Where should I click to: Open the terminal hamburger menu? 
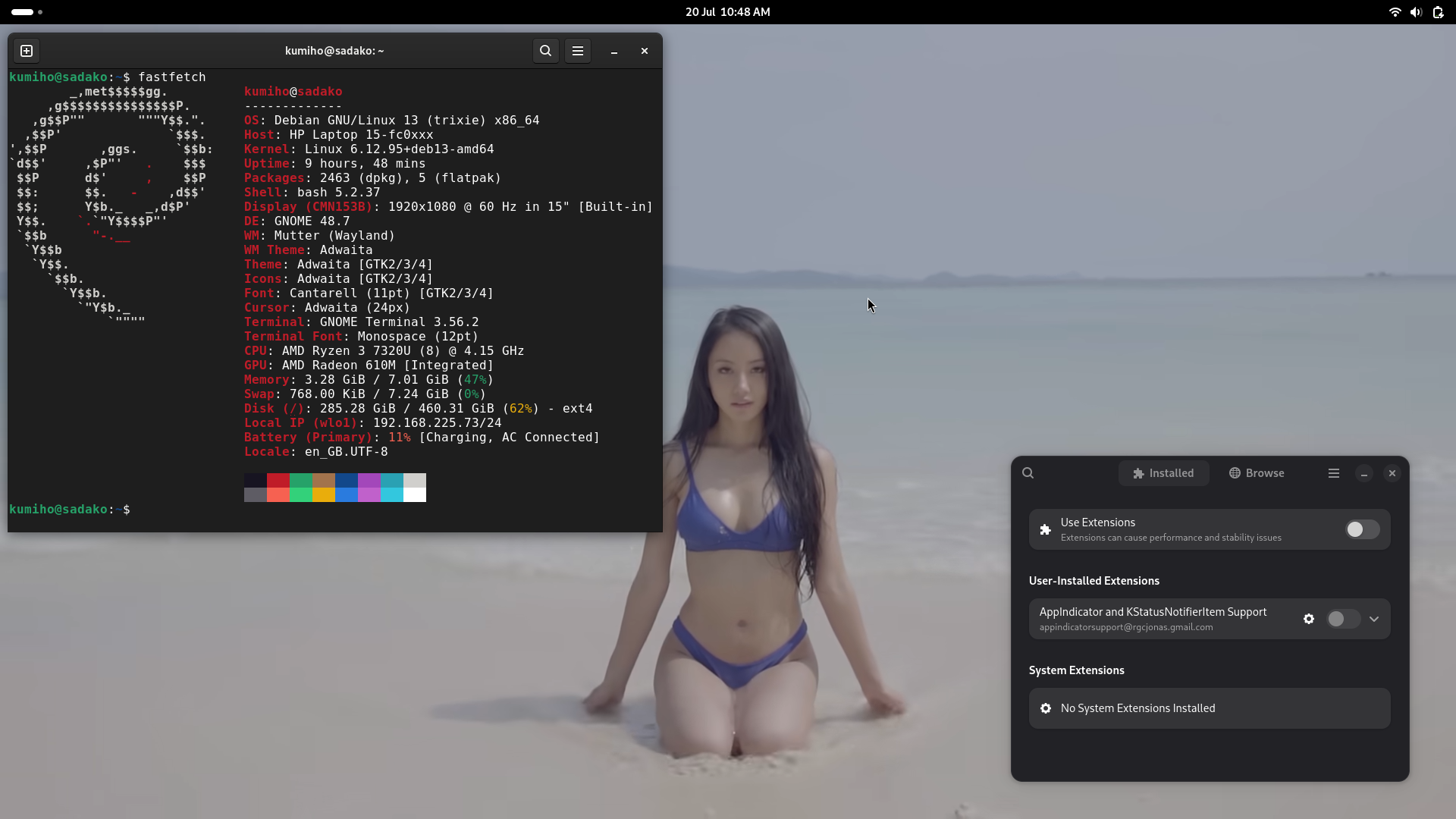tap(577, 51)
